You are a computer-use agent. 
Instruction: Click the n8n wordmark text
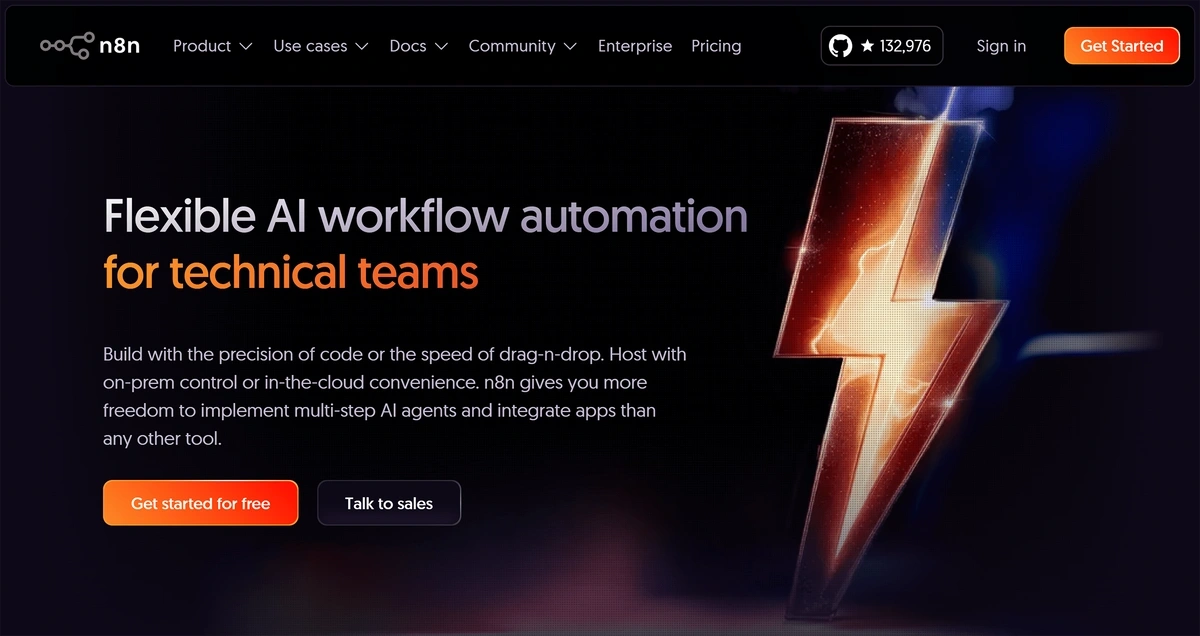120,46
